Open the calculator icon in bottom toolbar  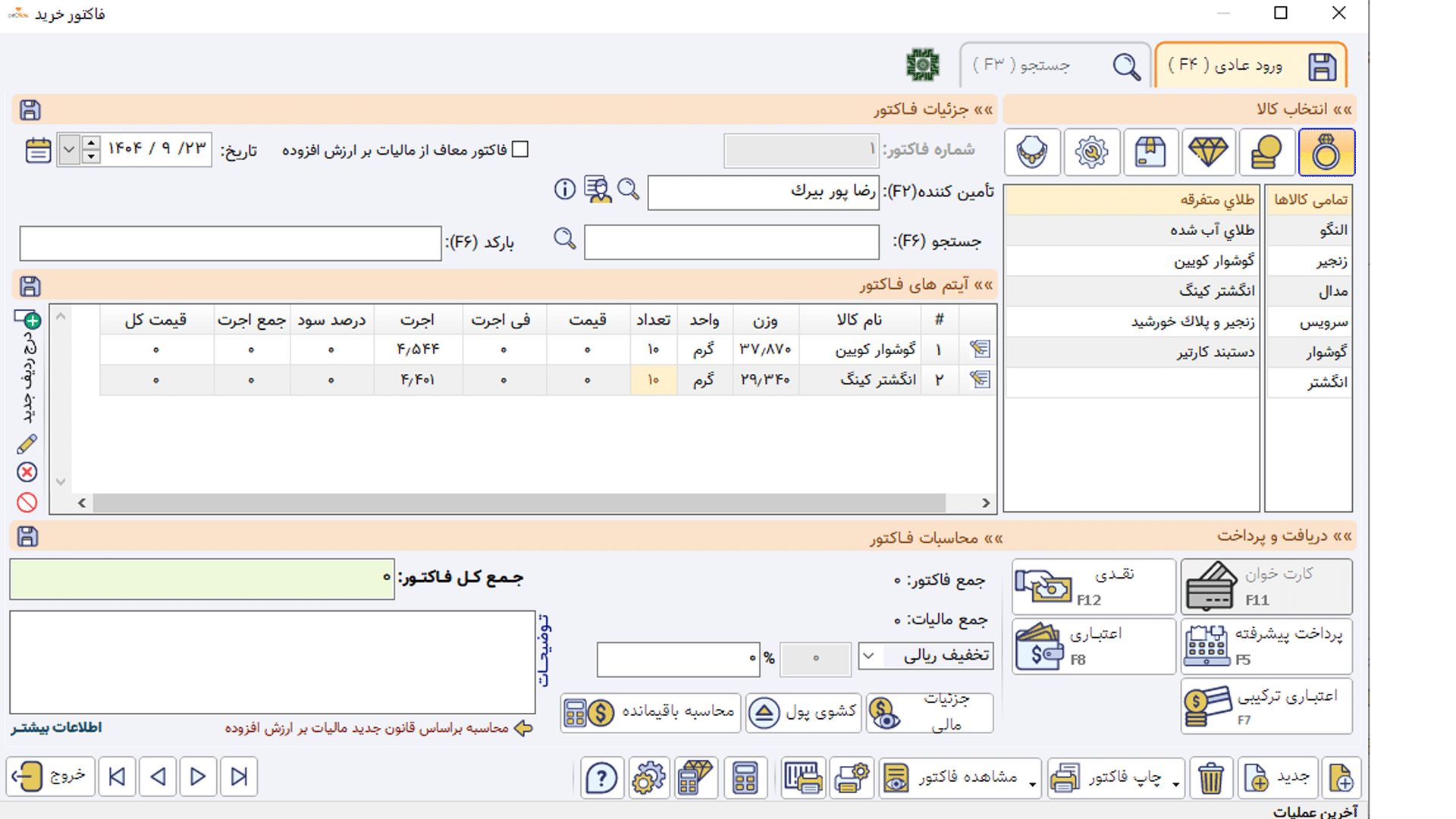tap(745, 778)
